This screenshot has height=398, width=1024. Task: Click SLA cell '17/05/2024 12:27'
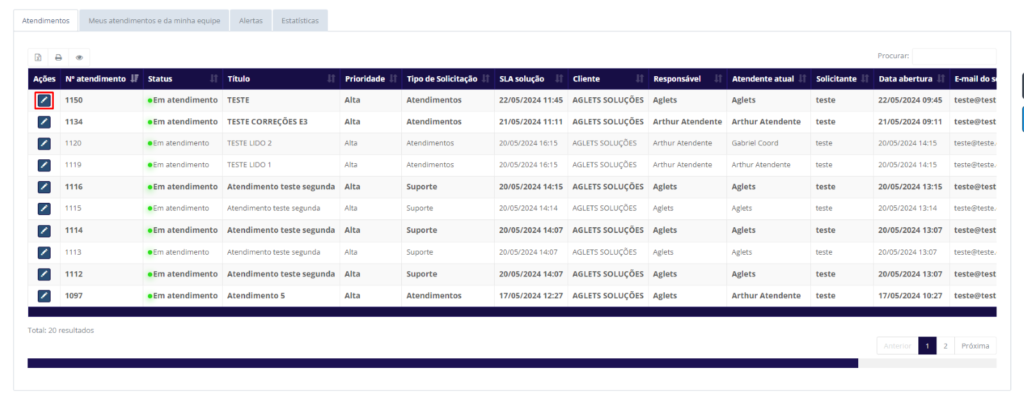point(531,295)
